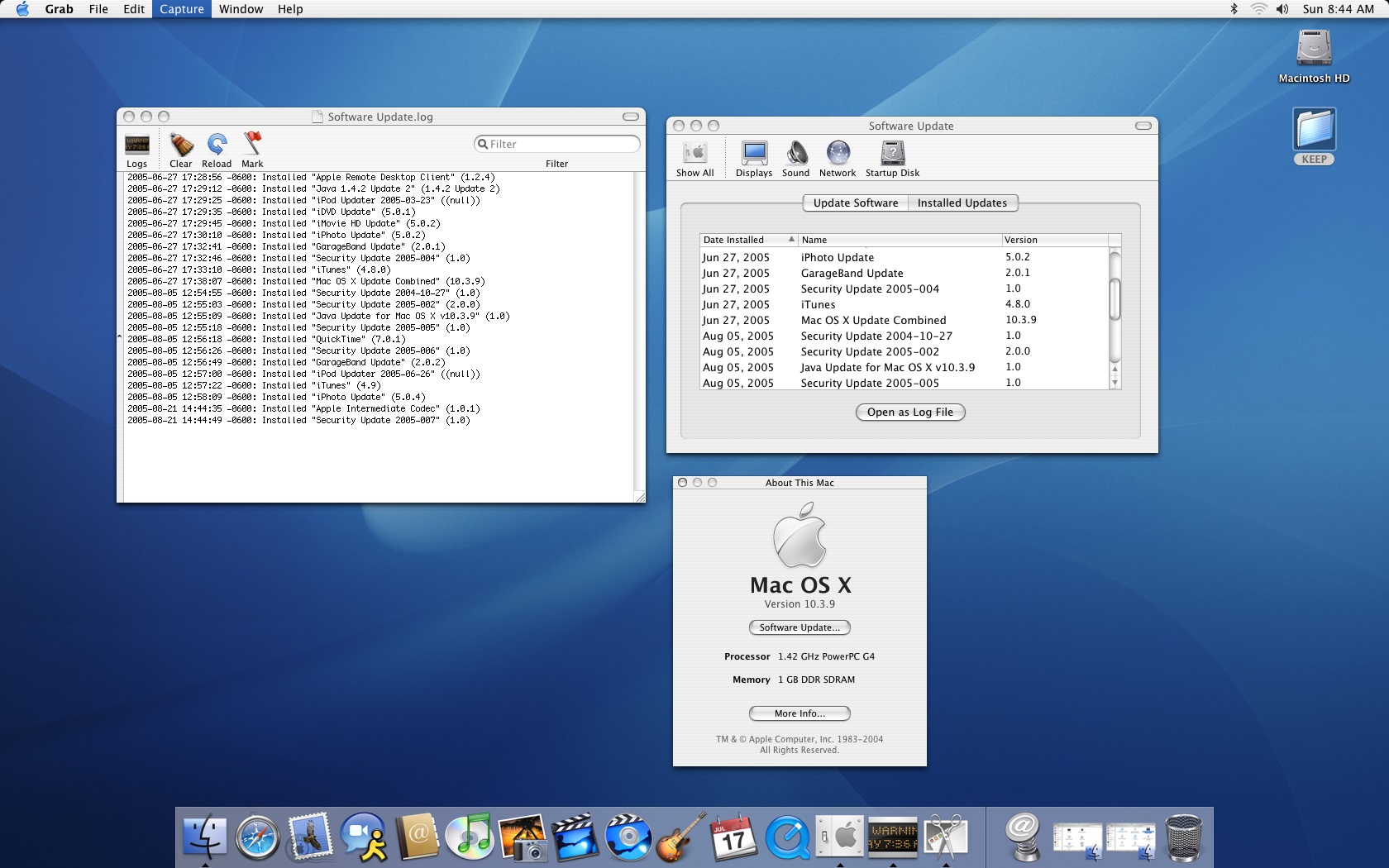Launch iTunes from the Dock

coord(470,837)
